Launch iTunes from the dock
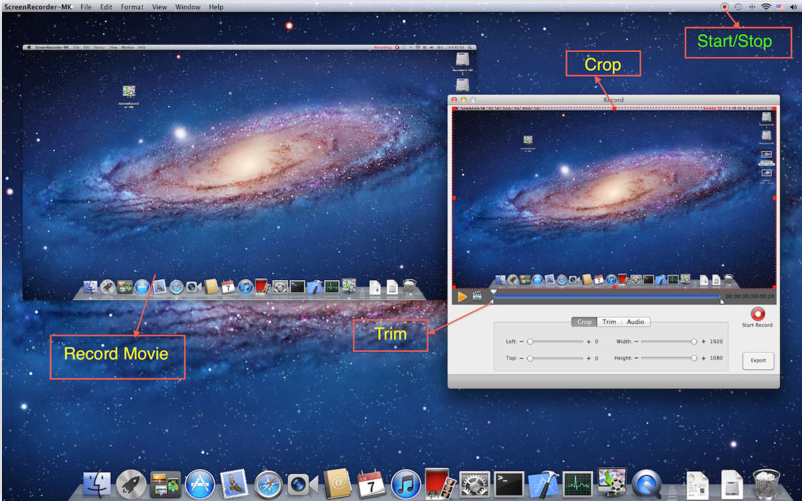The width and height of the screenshot is (802, 501). point(406,484)
